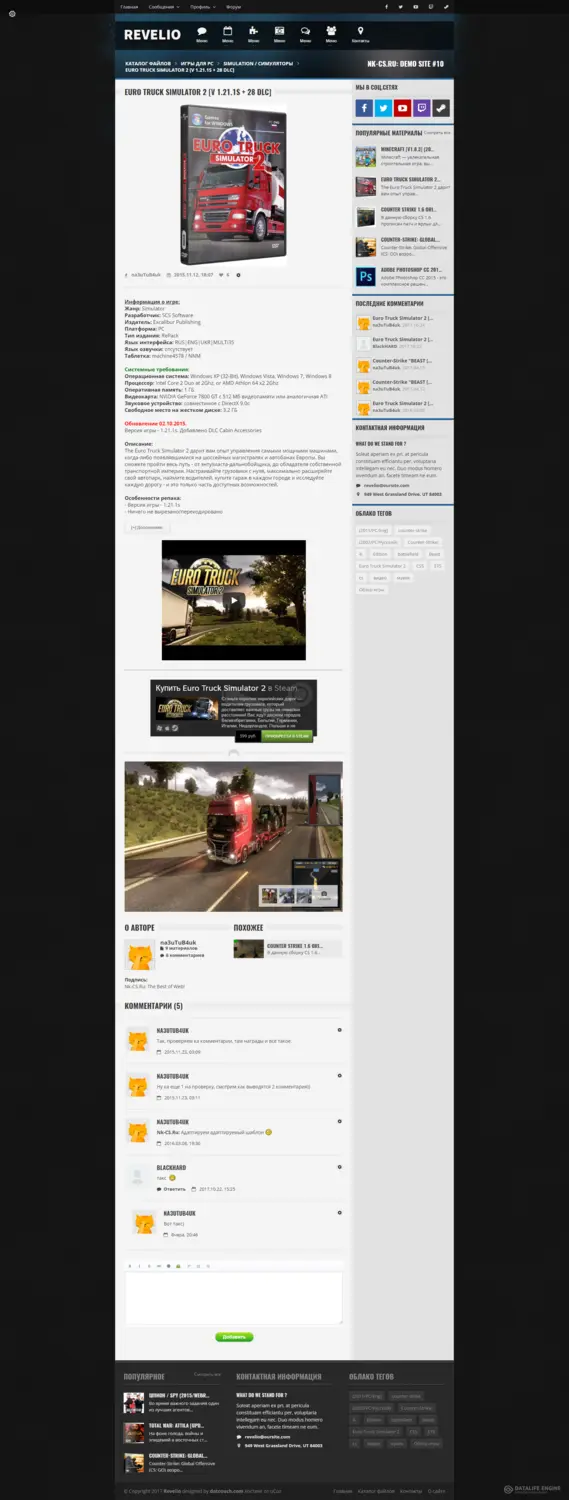Image resolution: width=569 pixels, height=1500 pixels.
Task: Expand the Профиль top menu dropdown
Action: point(204,6)
